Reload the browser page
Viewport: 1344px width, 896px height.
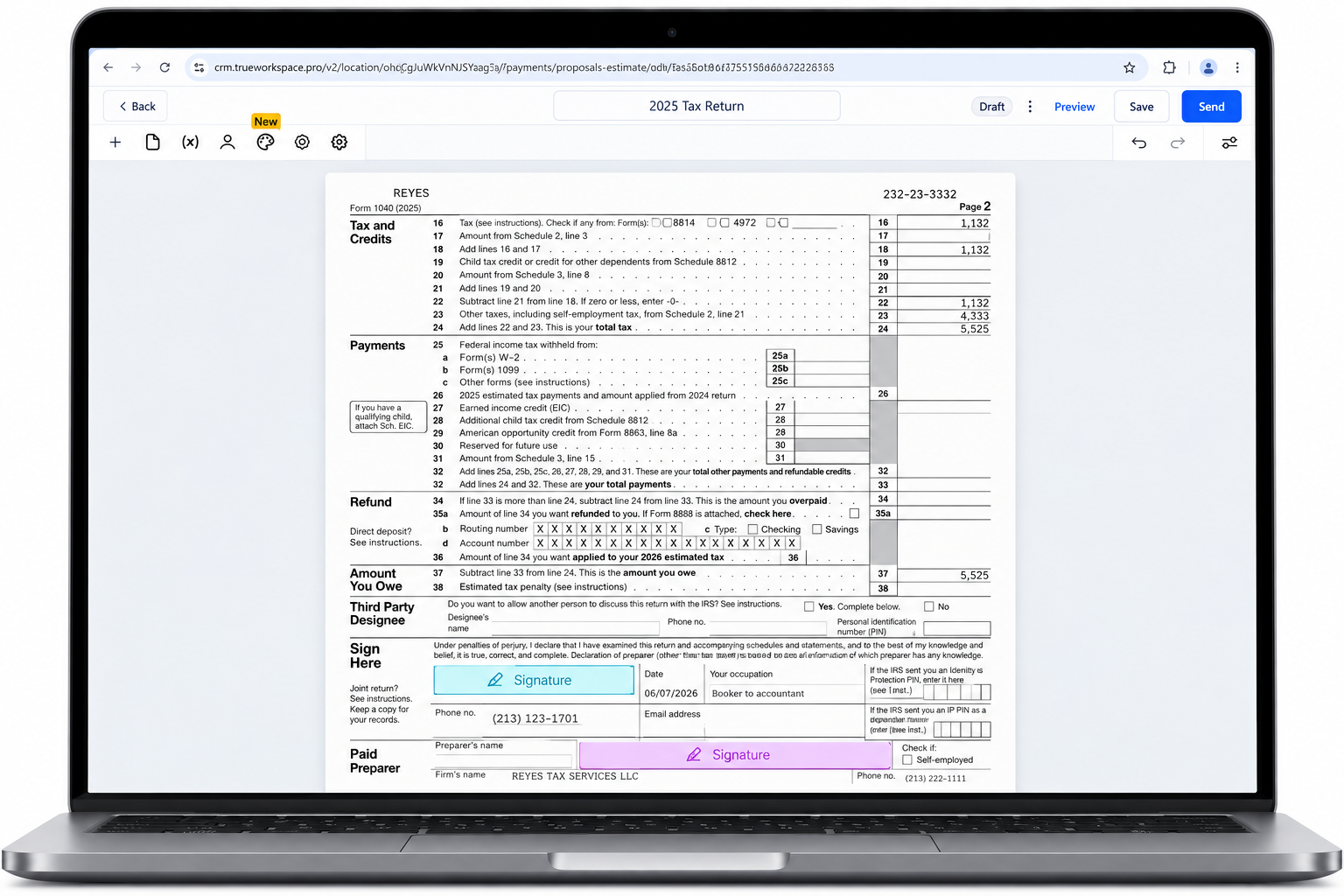tap(164, 67)
